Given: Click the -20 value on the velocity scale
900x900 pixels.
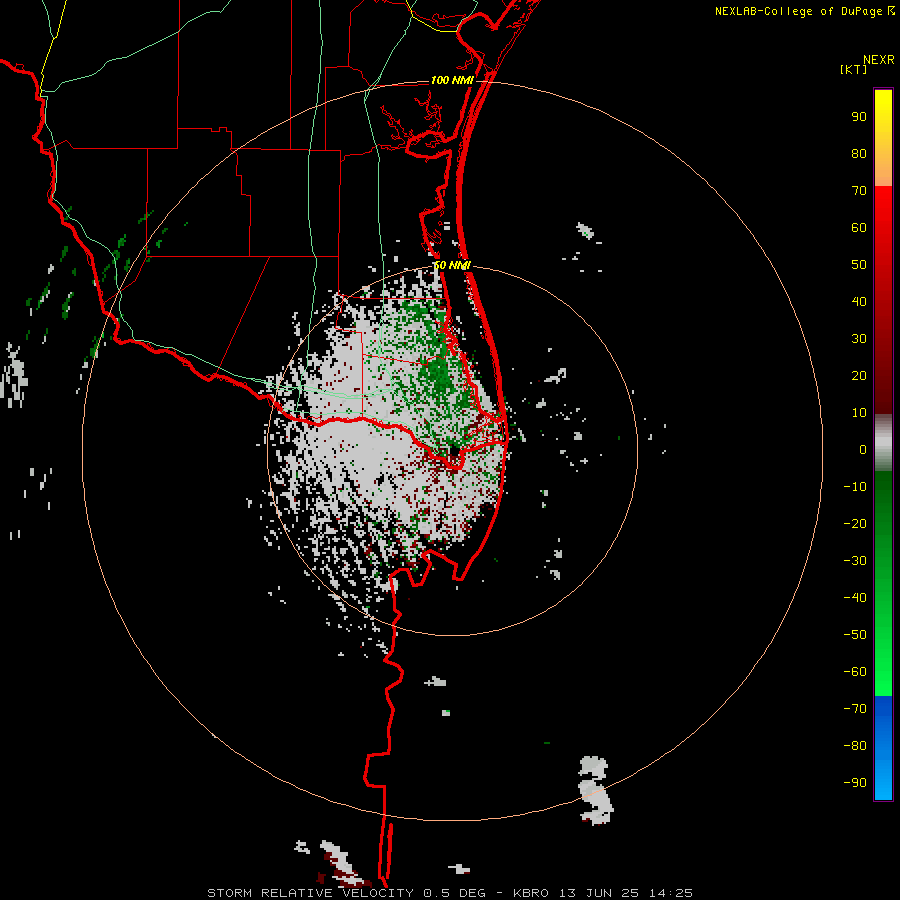Looking at the screenshot, I should [x=855, y=524].
